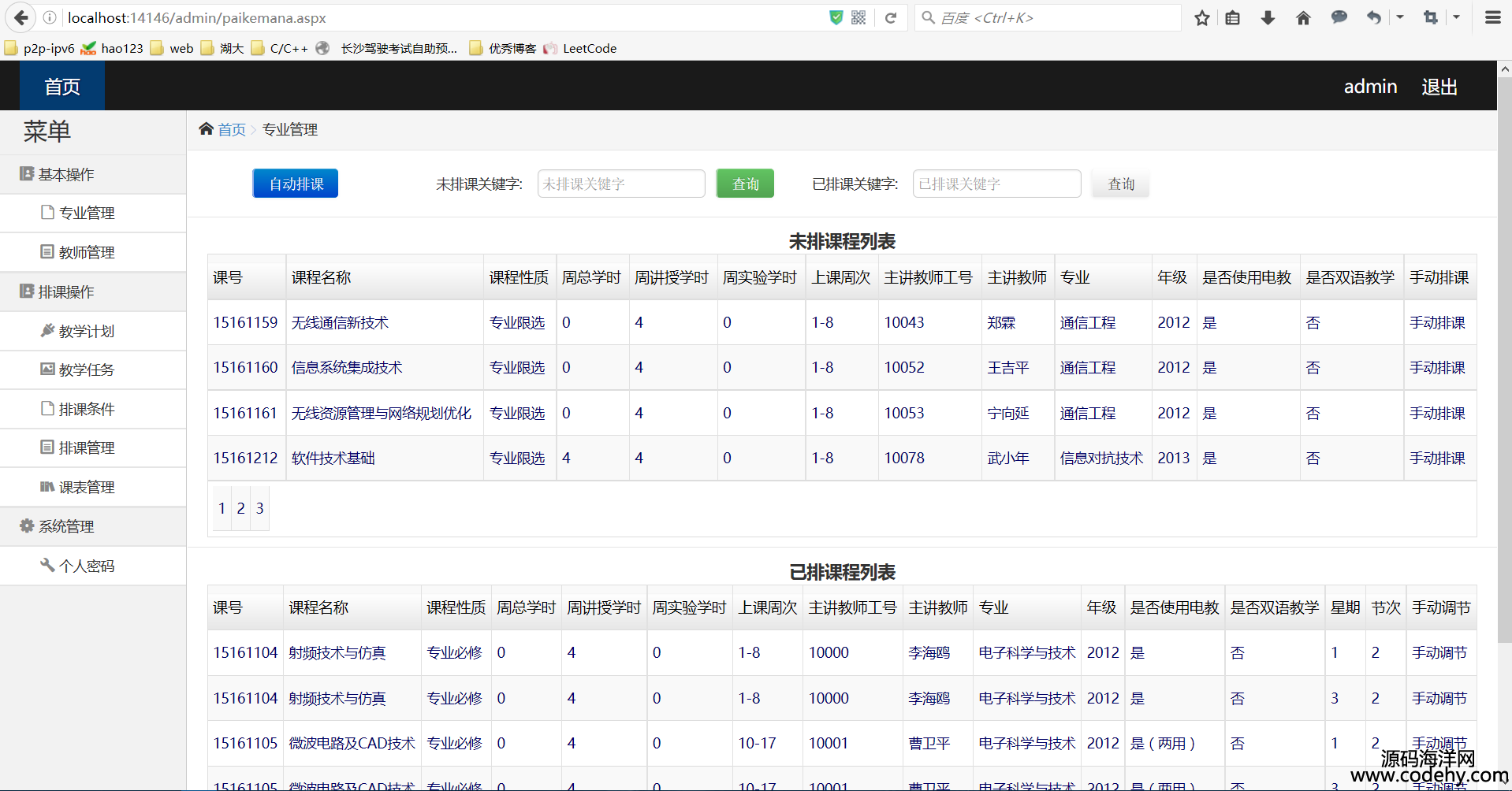Open 教师管理 in the sidebar menu
The image size is (1512, 791).
click(x=87, y=252)
